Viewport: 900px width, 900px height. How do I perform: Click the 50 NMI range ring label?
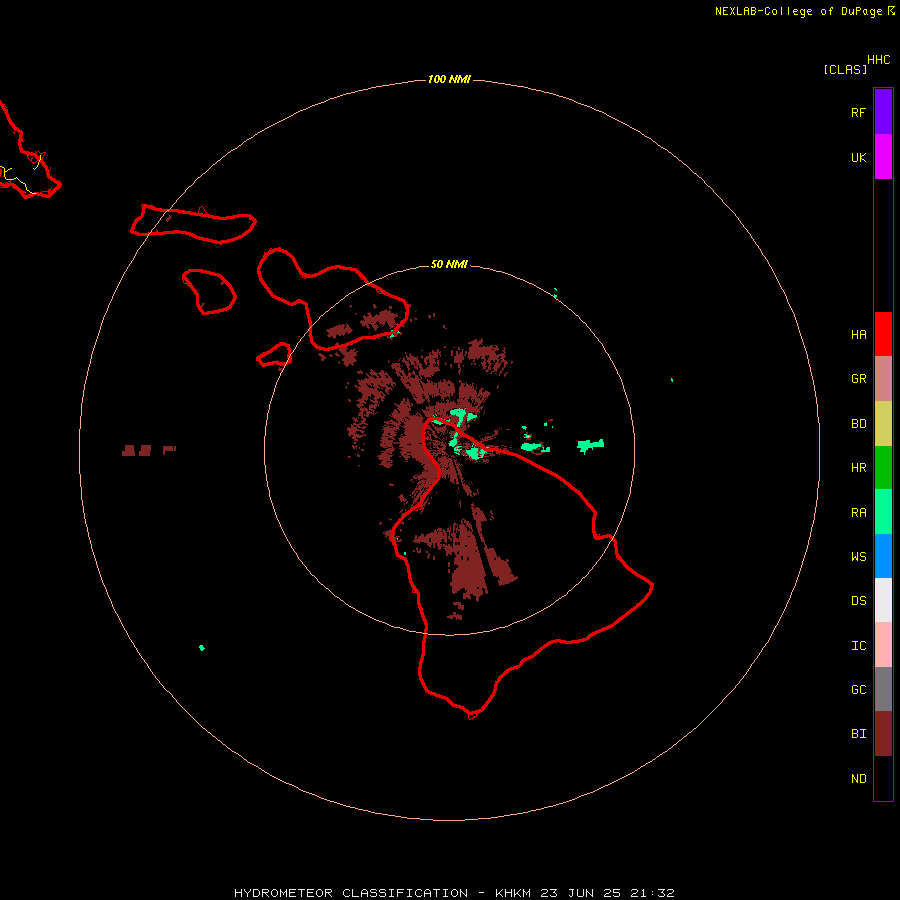(449, 264)
